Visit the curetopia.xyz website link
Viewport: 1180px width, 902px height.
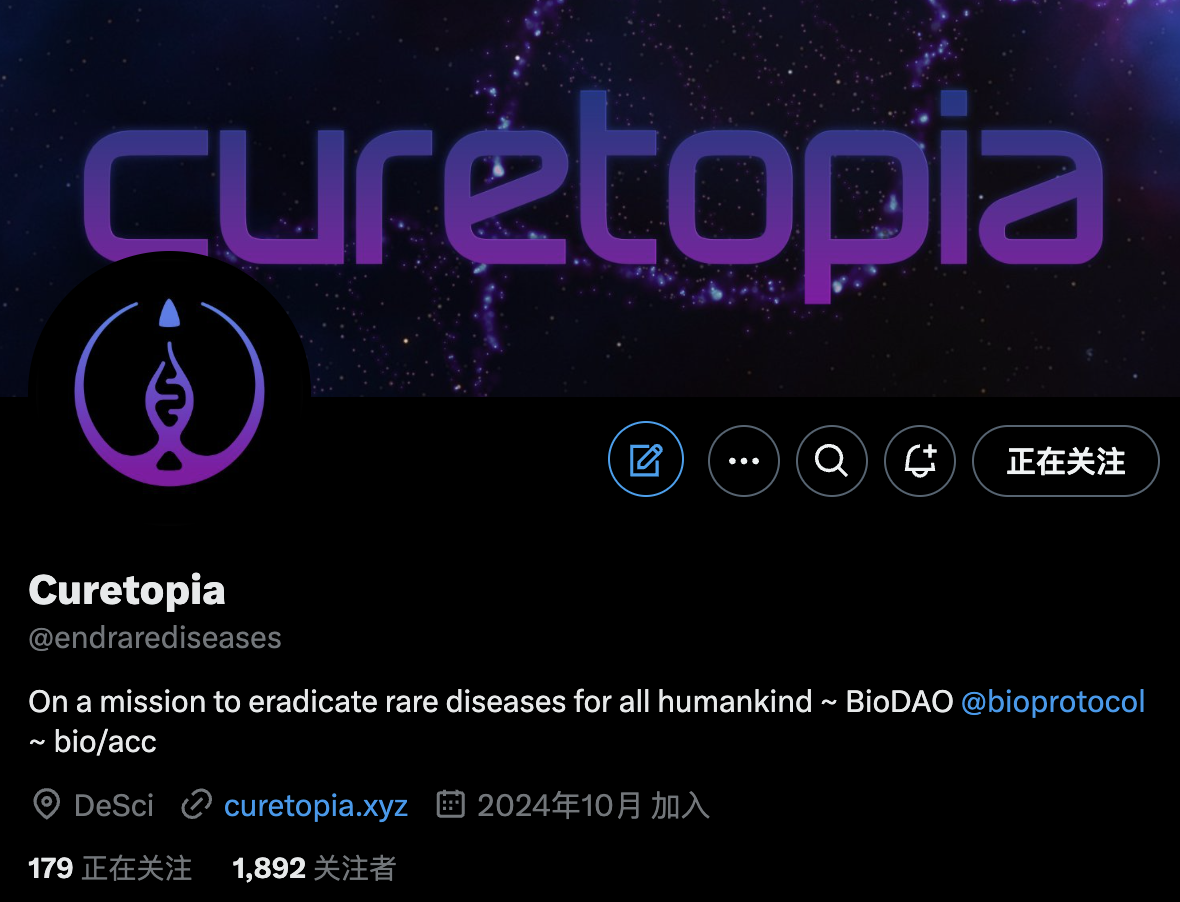(x=316, y=806)
